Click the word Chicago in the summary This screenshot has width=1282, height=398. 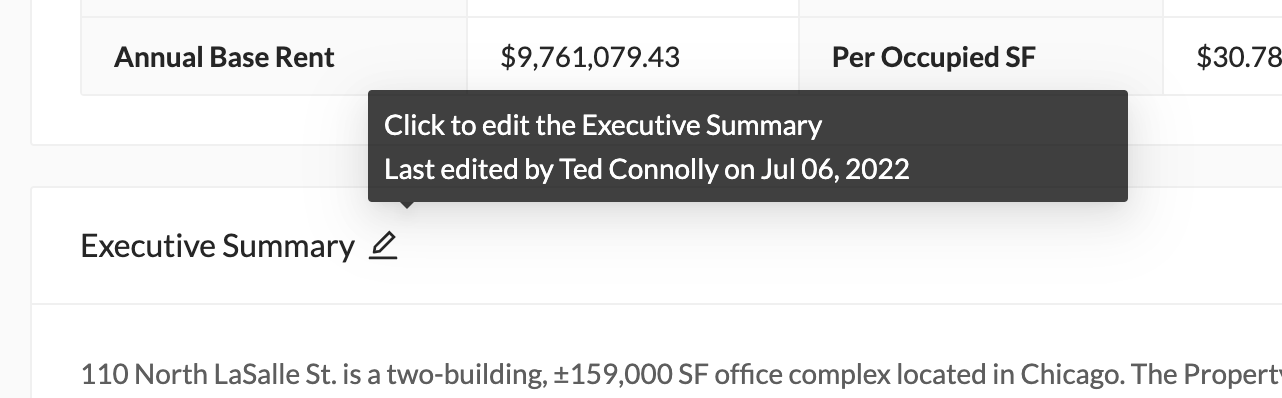click(1067, 375)
